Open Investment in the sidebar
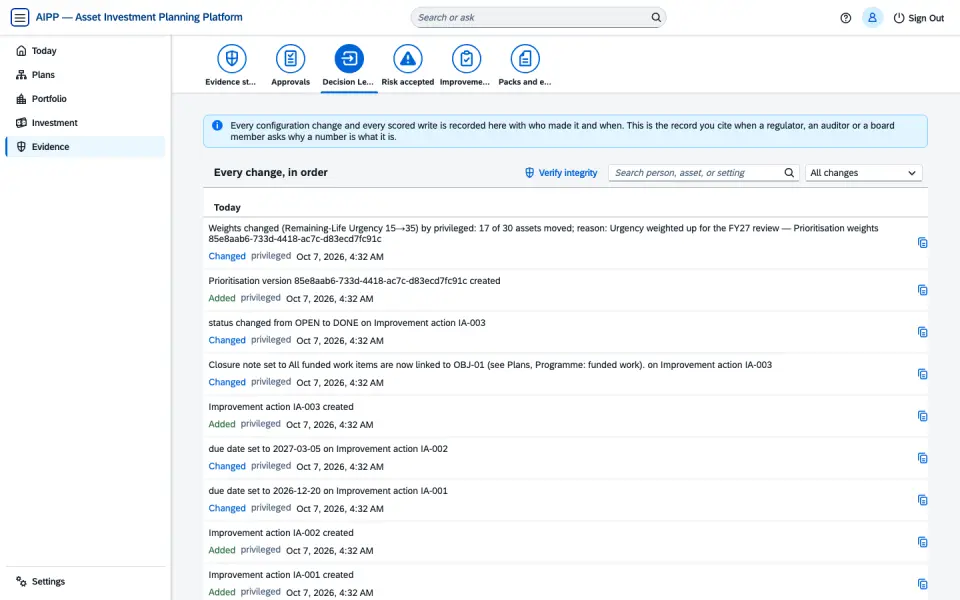This screenshot has width=960, height=600. [85, 122]
